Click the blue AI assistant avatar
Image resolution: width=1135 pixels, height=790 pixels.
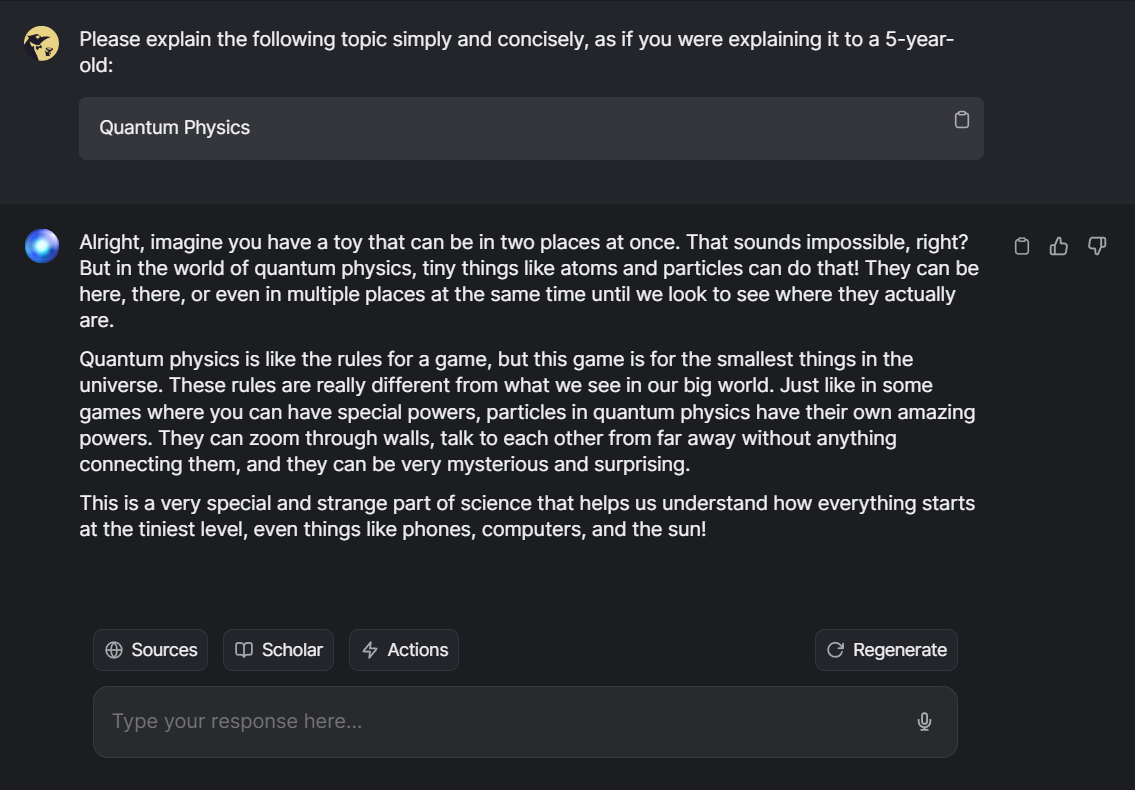point(42,246)
